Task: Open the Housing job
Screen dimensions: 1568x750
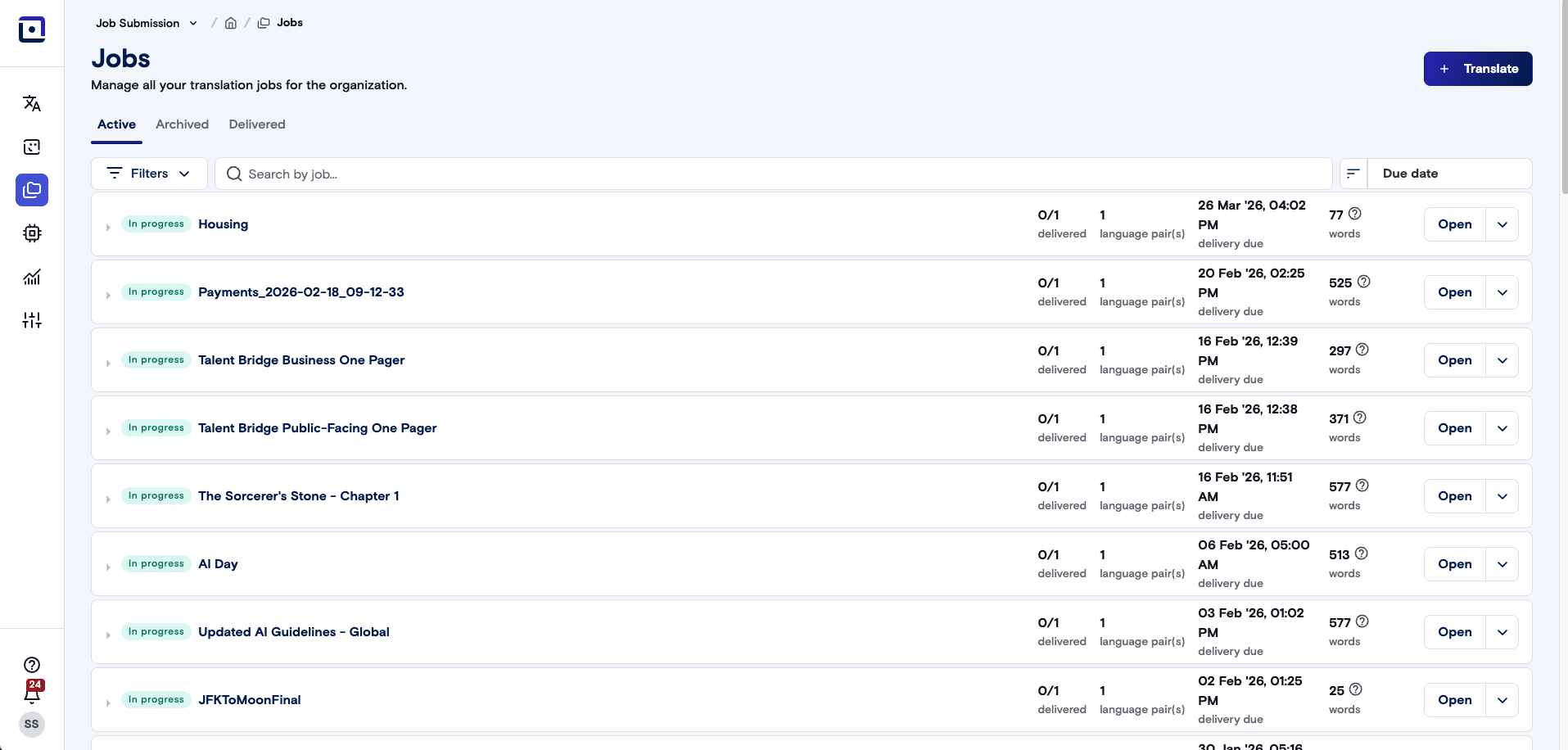Action: [x=1455, y=224]
